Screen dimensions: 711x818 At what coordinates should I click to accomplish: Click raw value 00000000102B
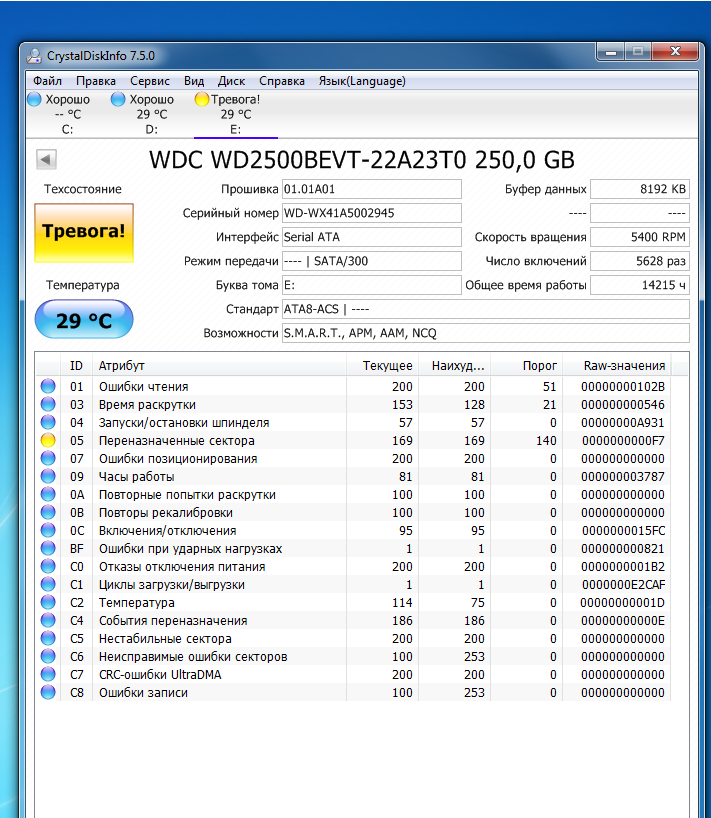[x=623, y=387]
